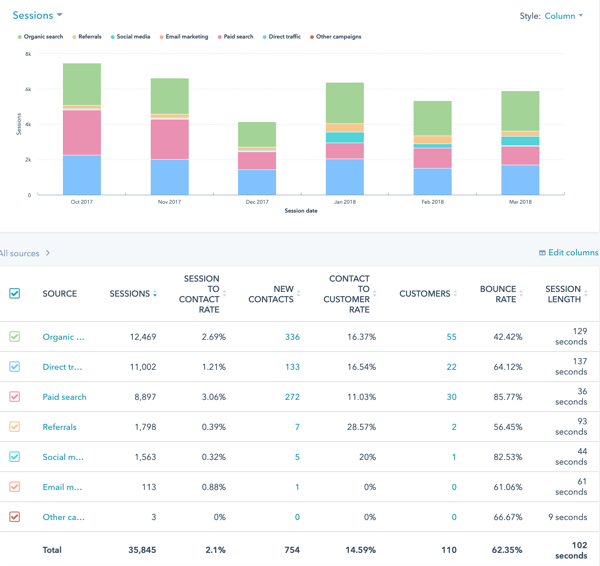The width and height of the screenshot is (600, 566).
Task: Click the CUSTOMERS column header label
Action: click(x=425, y=294)
